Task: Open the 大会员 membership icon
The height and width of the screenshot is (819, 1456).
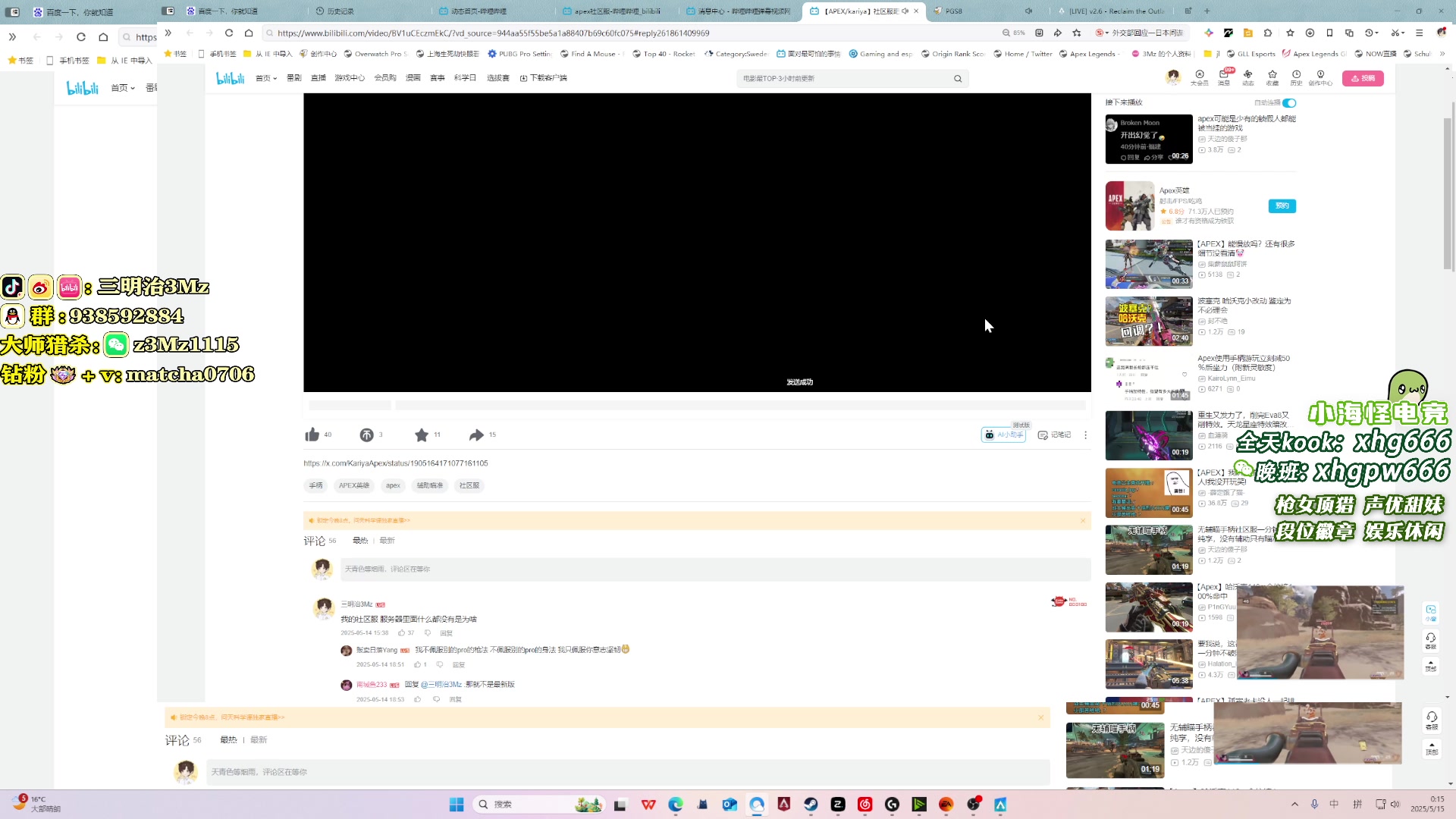Action: [x=1200, y=77]
